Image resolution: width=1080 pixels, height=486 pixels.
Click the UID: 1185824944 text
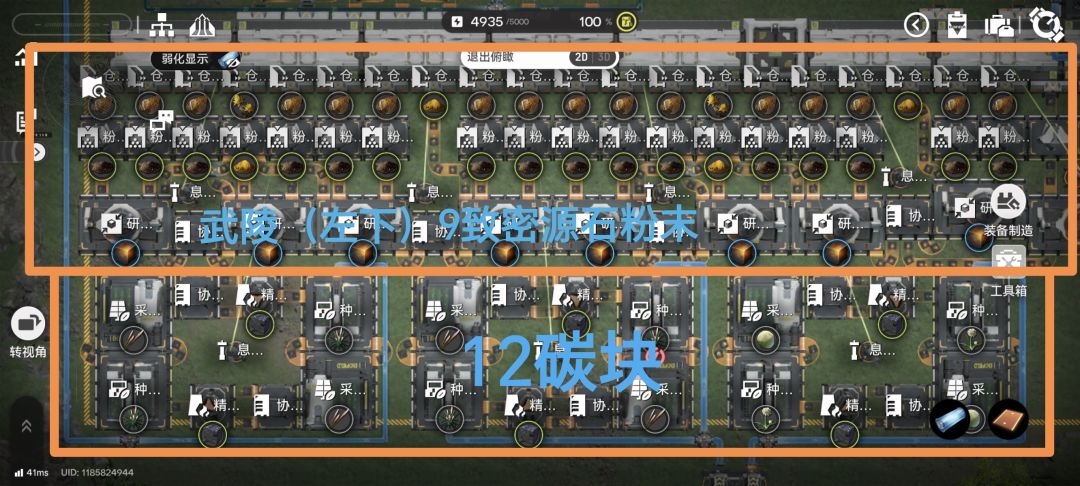click(97, 473)
